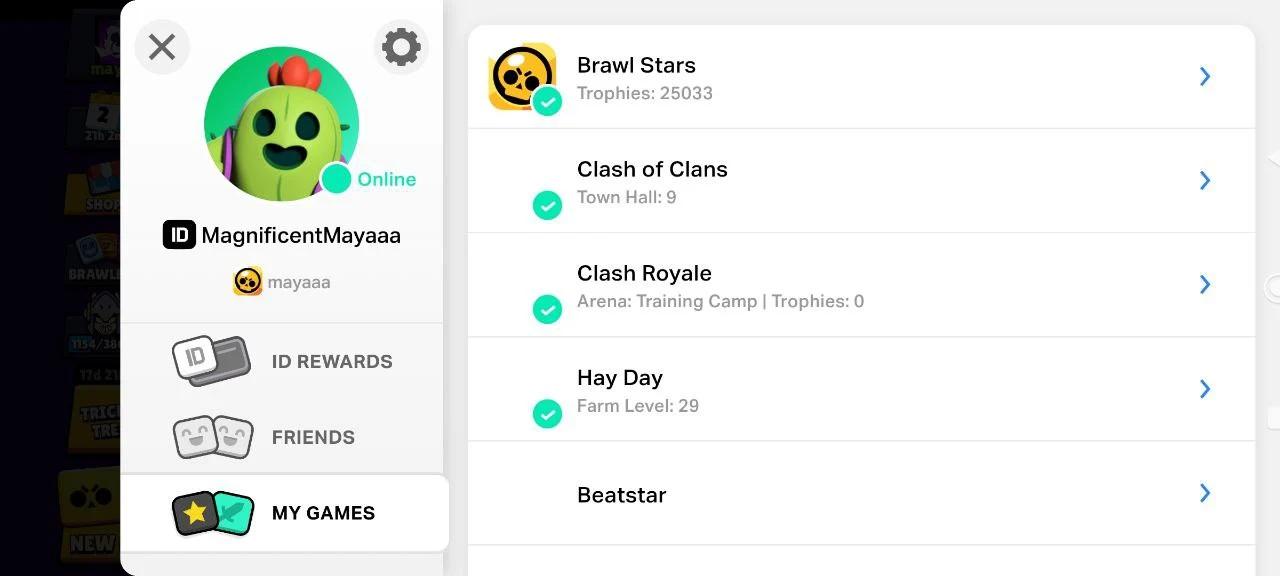Click the ID Rewards cards icon
Viewport: 1280px width, 576px height.
click(211, 361)
